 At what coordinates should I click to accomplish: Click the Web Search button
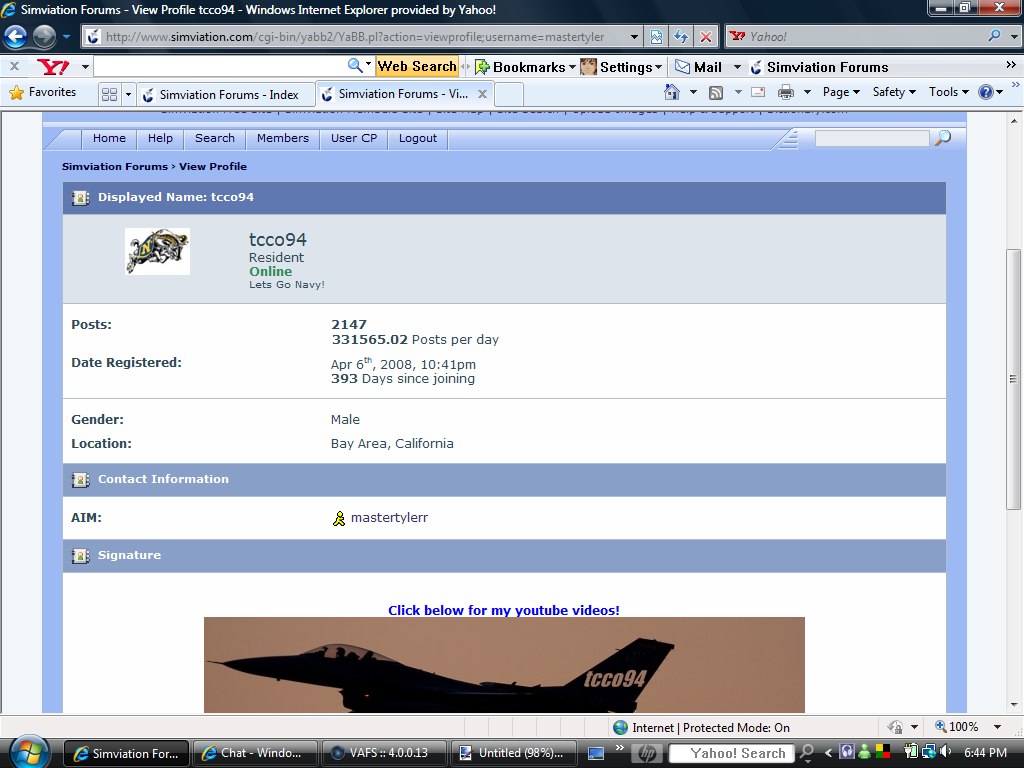(417, 67)
